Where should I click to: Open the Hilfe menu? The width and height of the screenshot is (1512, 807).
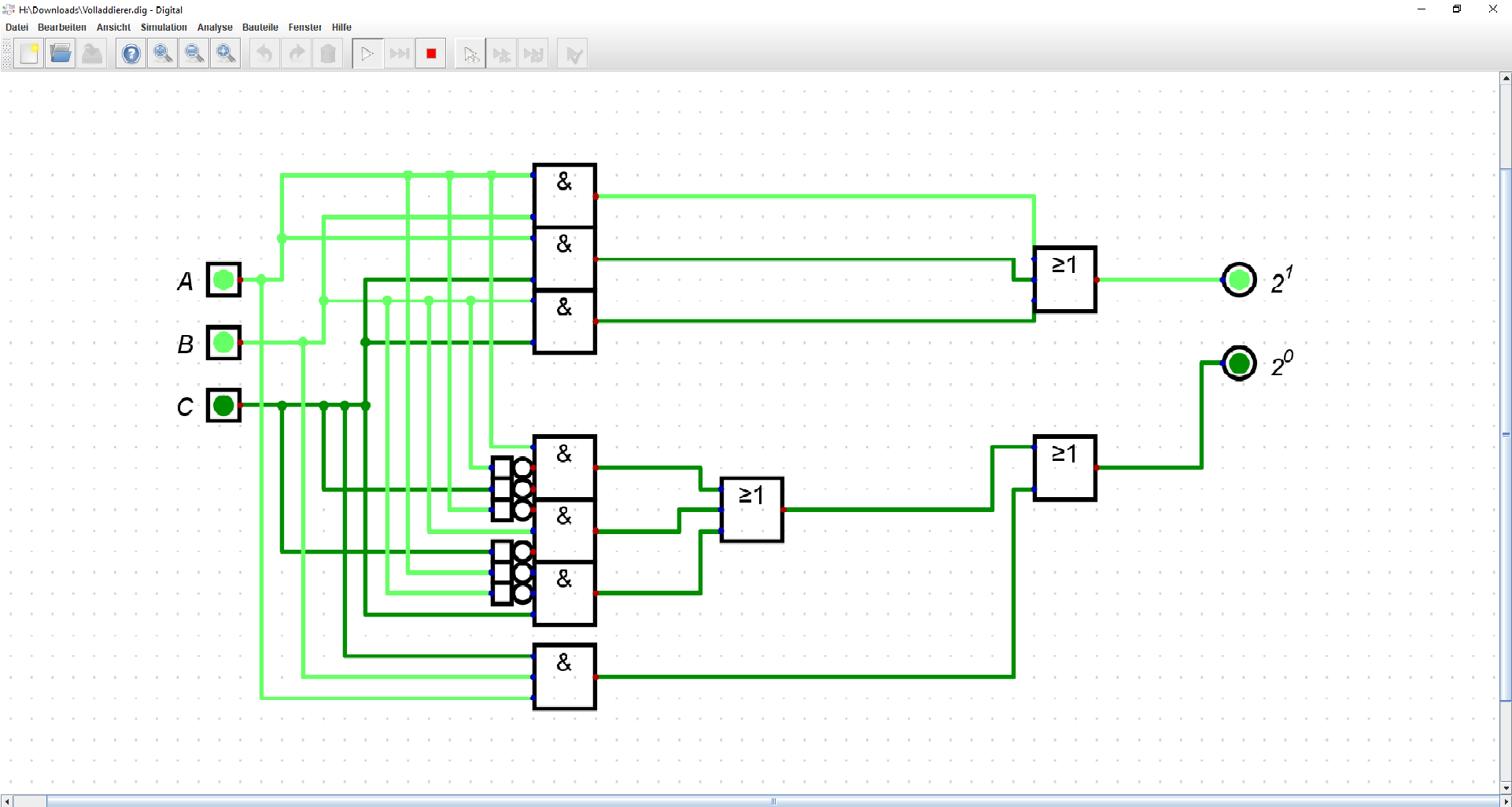tap(341, 28)
